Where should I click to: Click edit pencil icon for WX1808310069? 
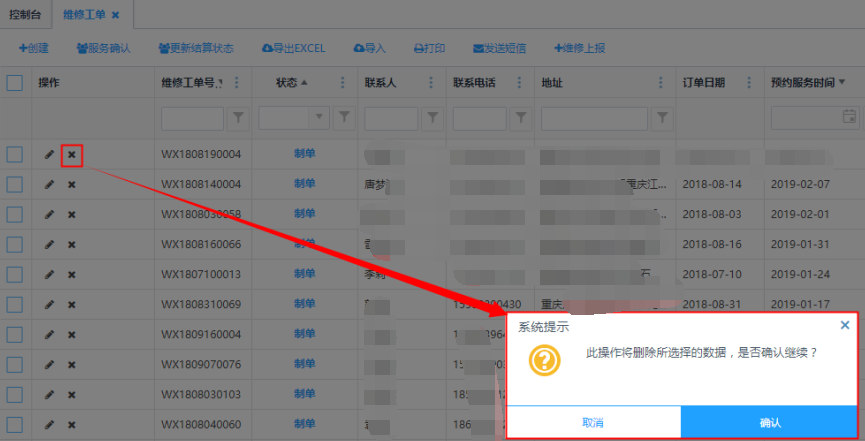tap(49, 305)
